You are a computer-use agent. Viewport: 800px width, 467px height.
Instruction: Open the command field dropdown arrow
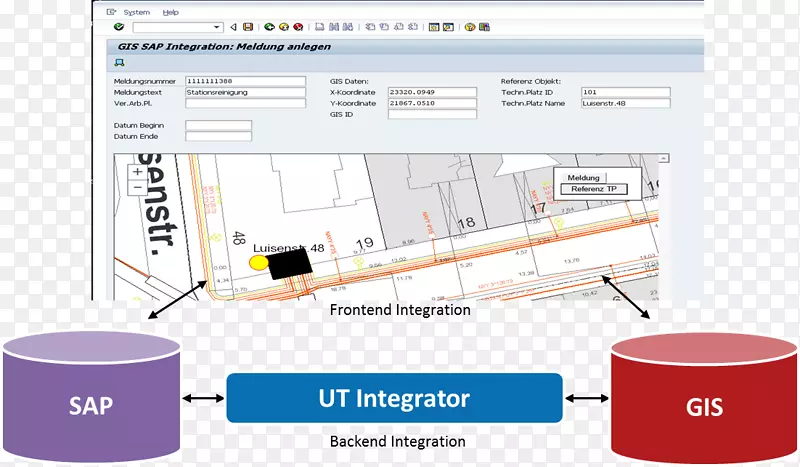click(x=217, y=27)
